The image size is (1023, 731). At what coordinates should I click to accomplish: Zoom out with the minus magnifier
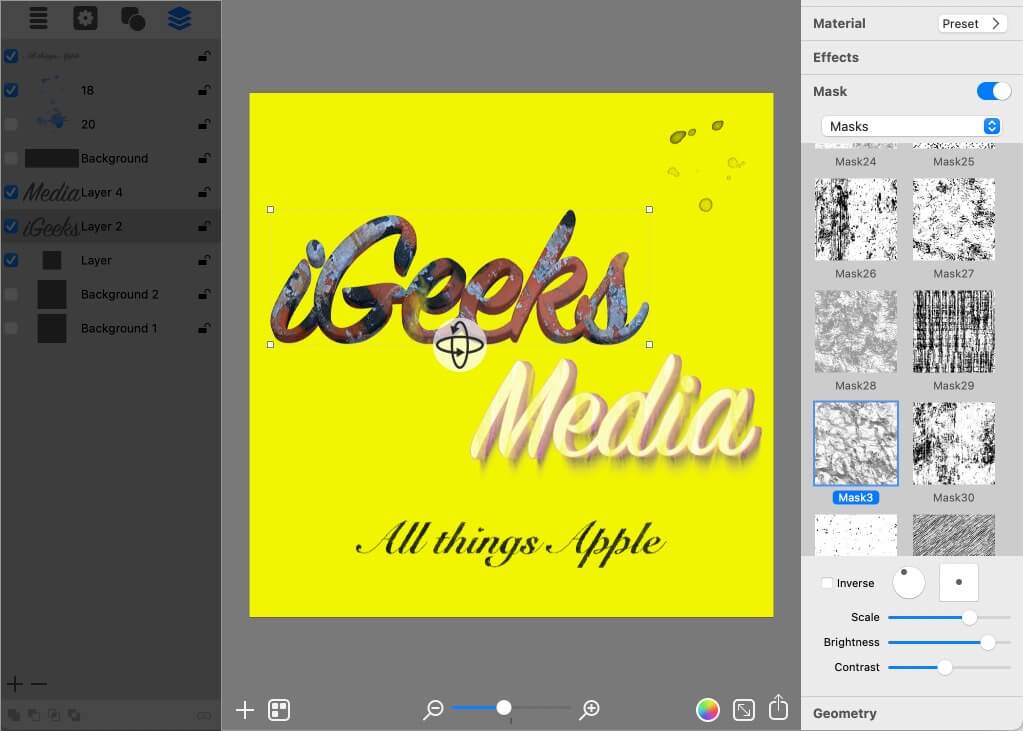(x=433, y=709)
